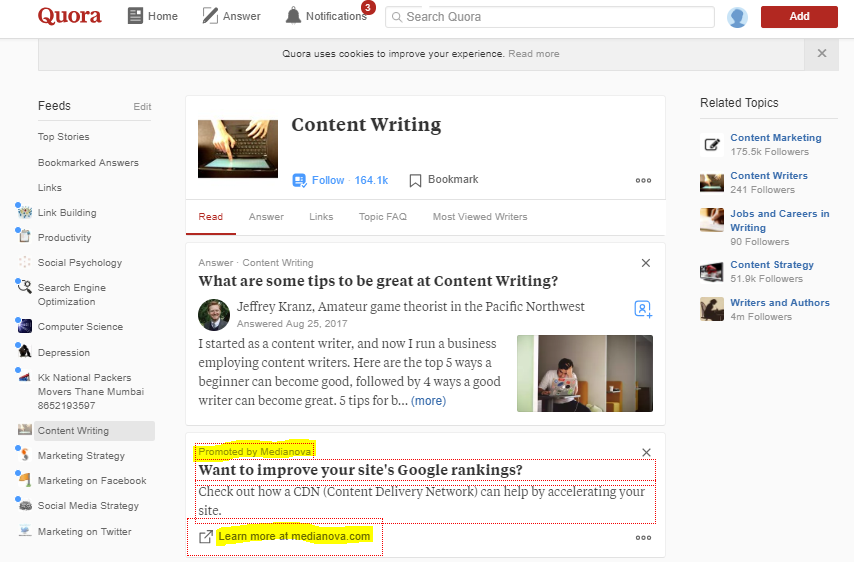Click the red Add button

tap(799, 17)
